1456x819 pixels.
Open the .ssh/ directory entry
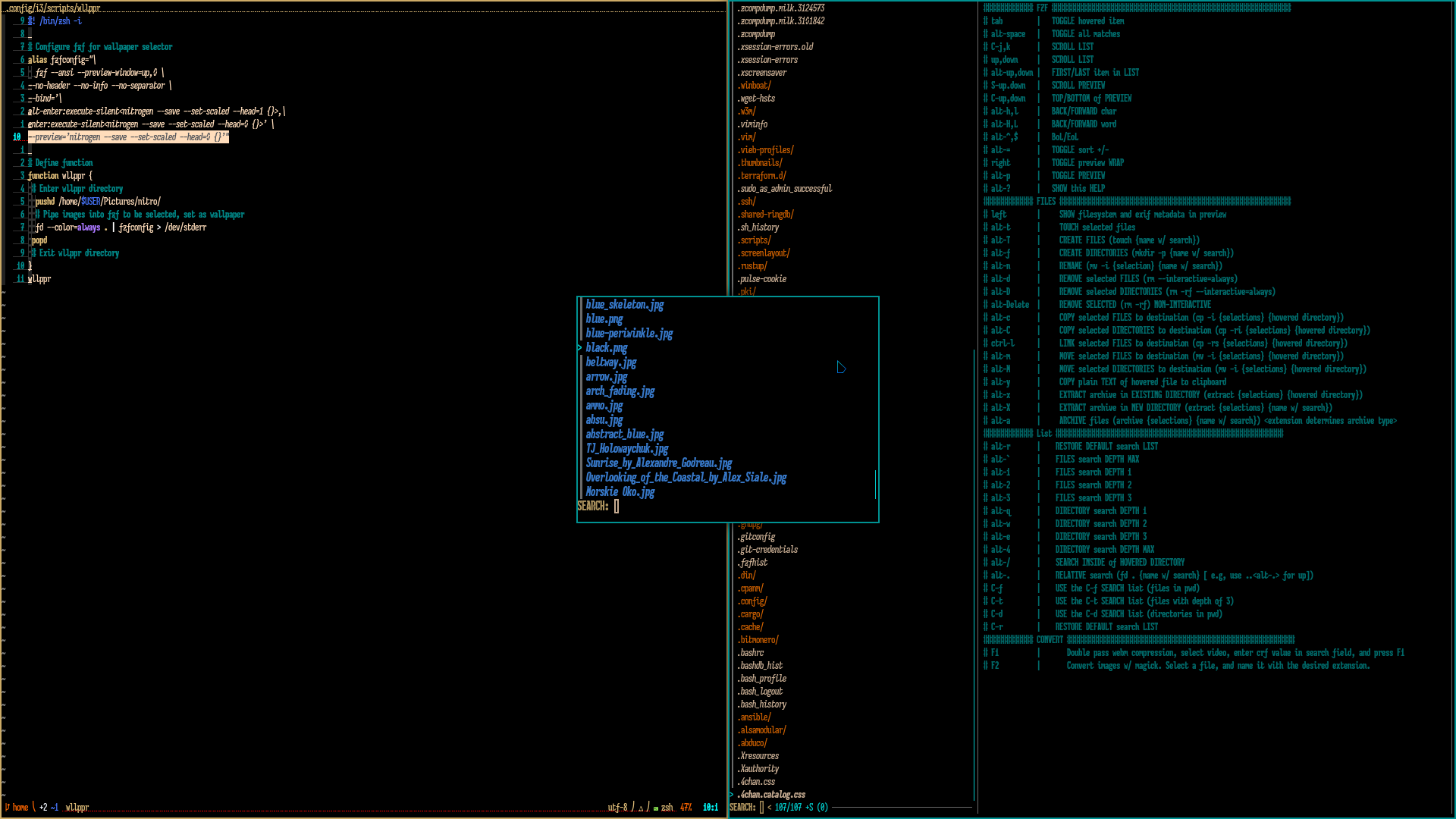coord(747,202)
